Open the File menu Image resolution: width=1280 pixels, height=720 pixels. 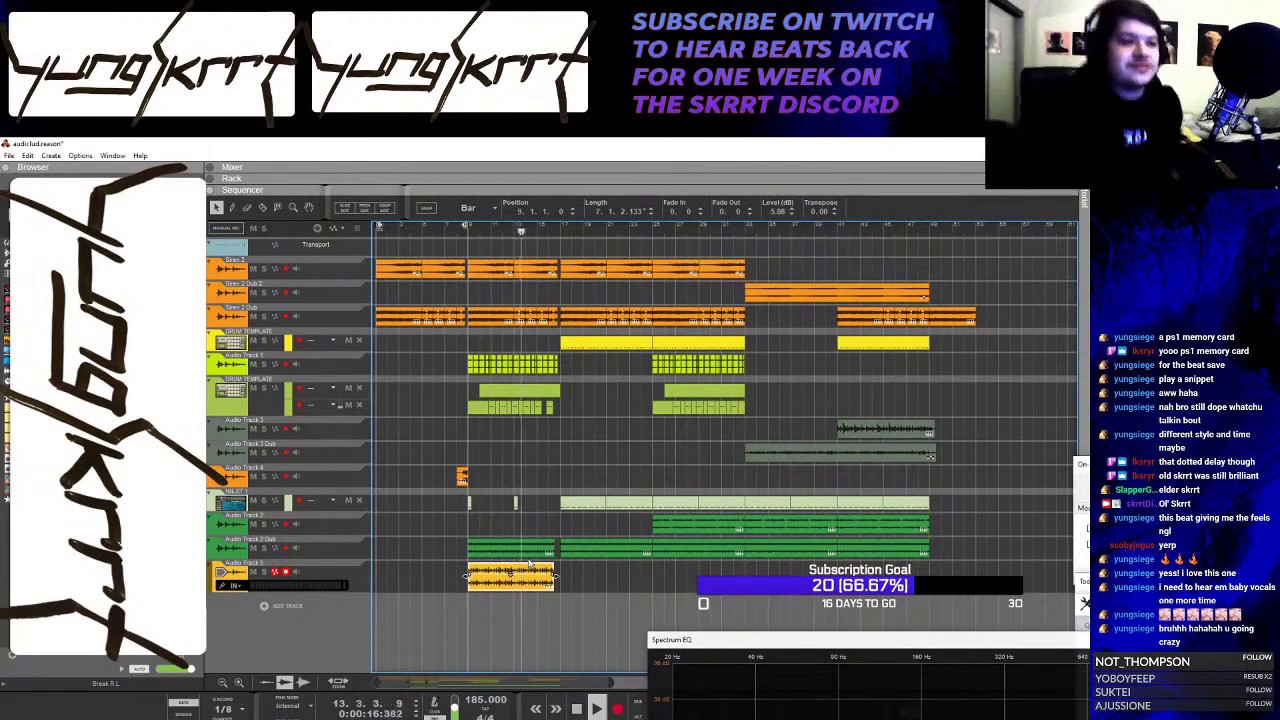coord(9,156)
